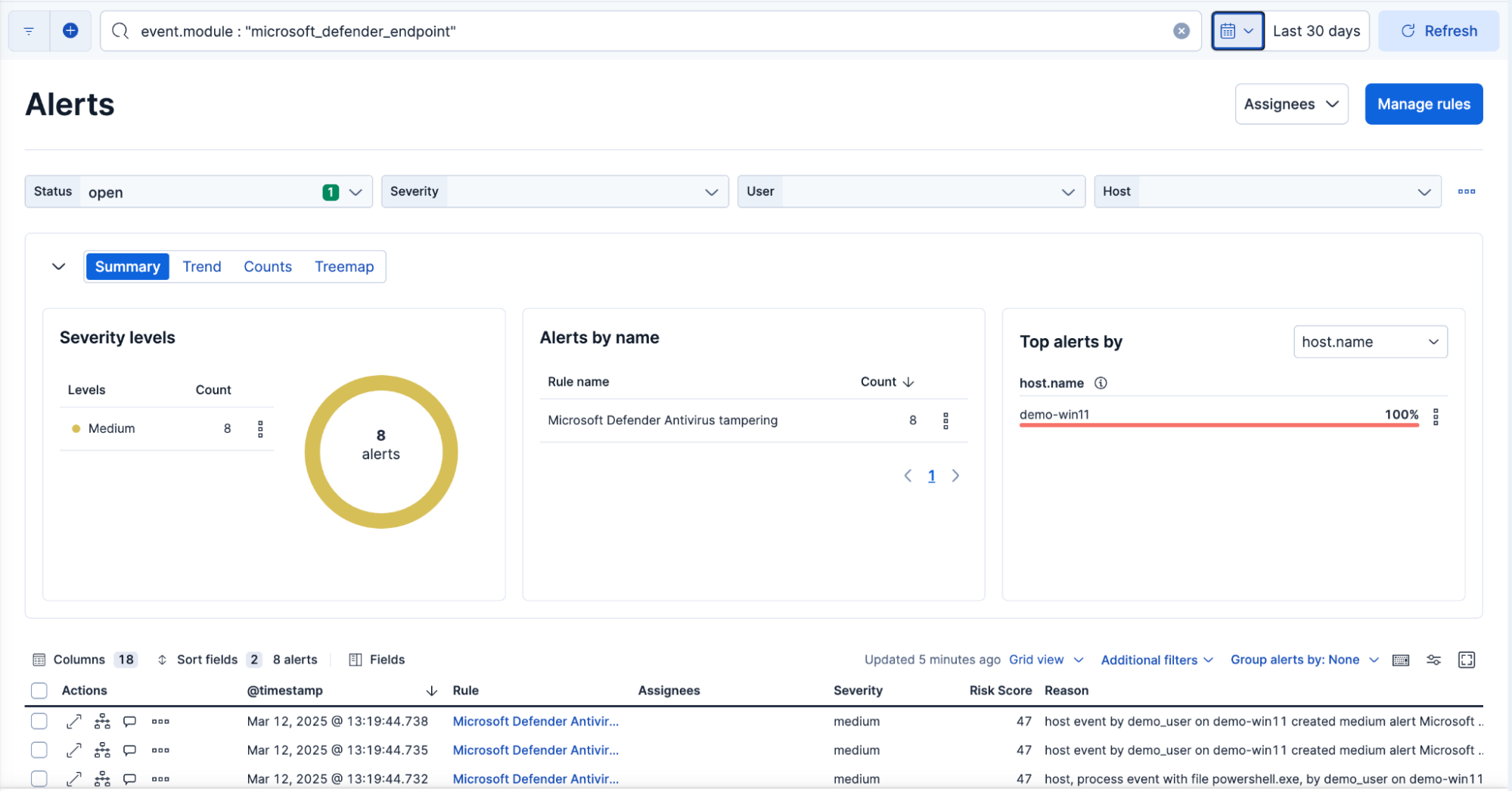
Task: Click the Manage rules button
Action: (x=1424, y=104)
